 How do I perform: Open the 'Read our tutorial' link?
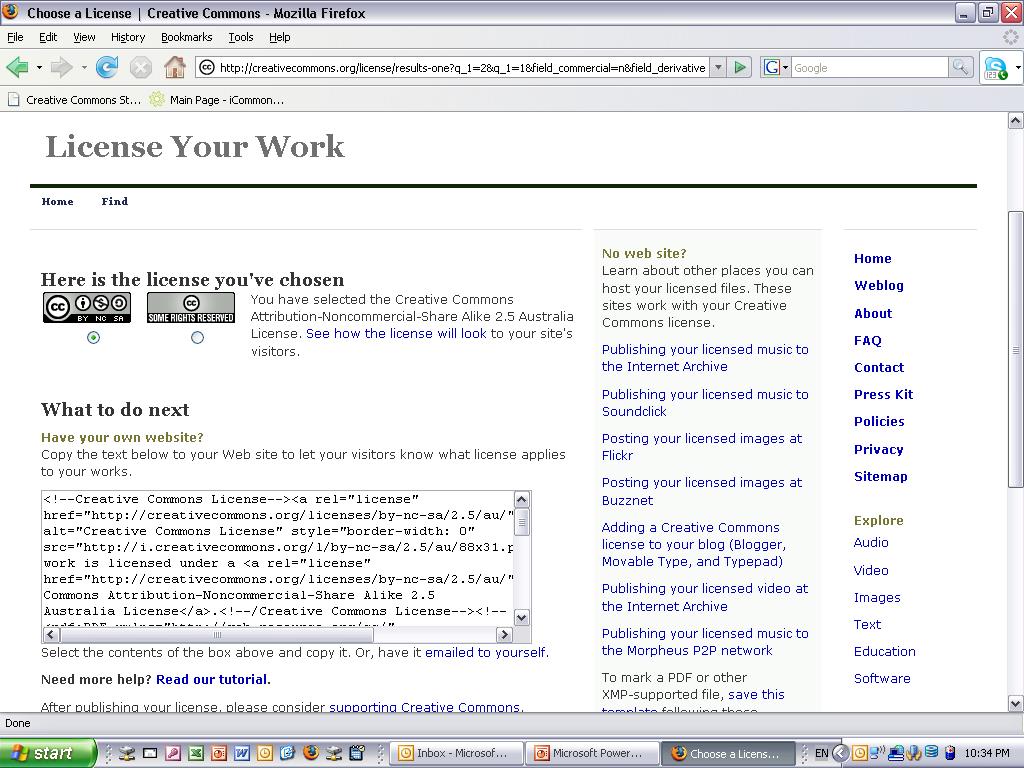212,679
